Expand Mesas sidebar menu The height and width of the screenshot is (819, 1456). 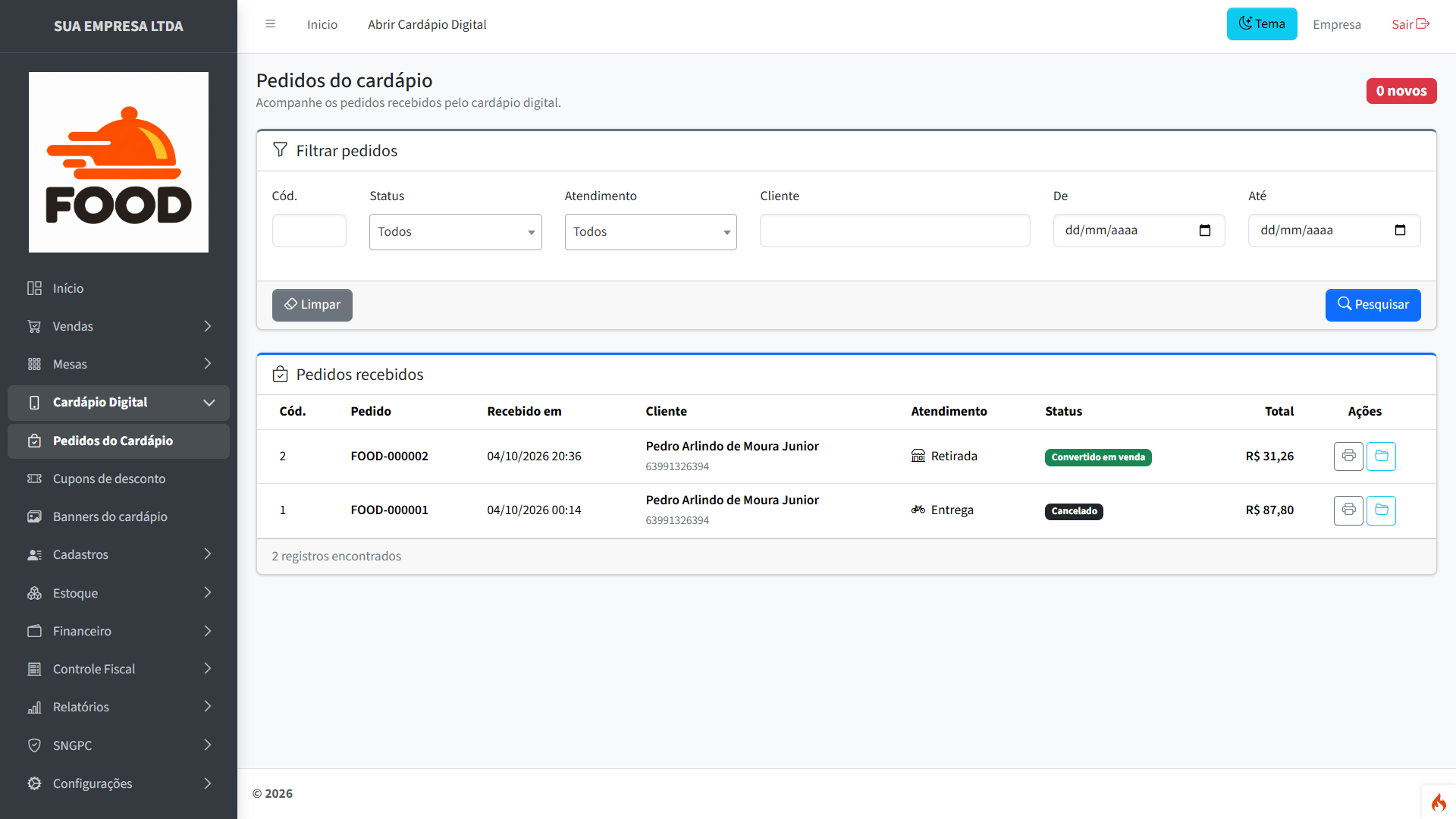tap(118, 364)
